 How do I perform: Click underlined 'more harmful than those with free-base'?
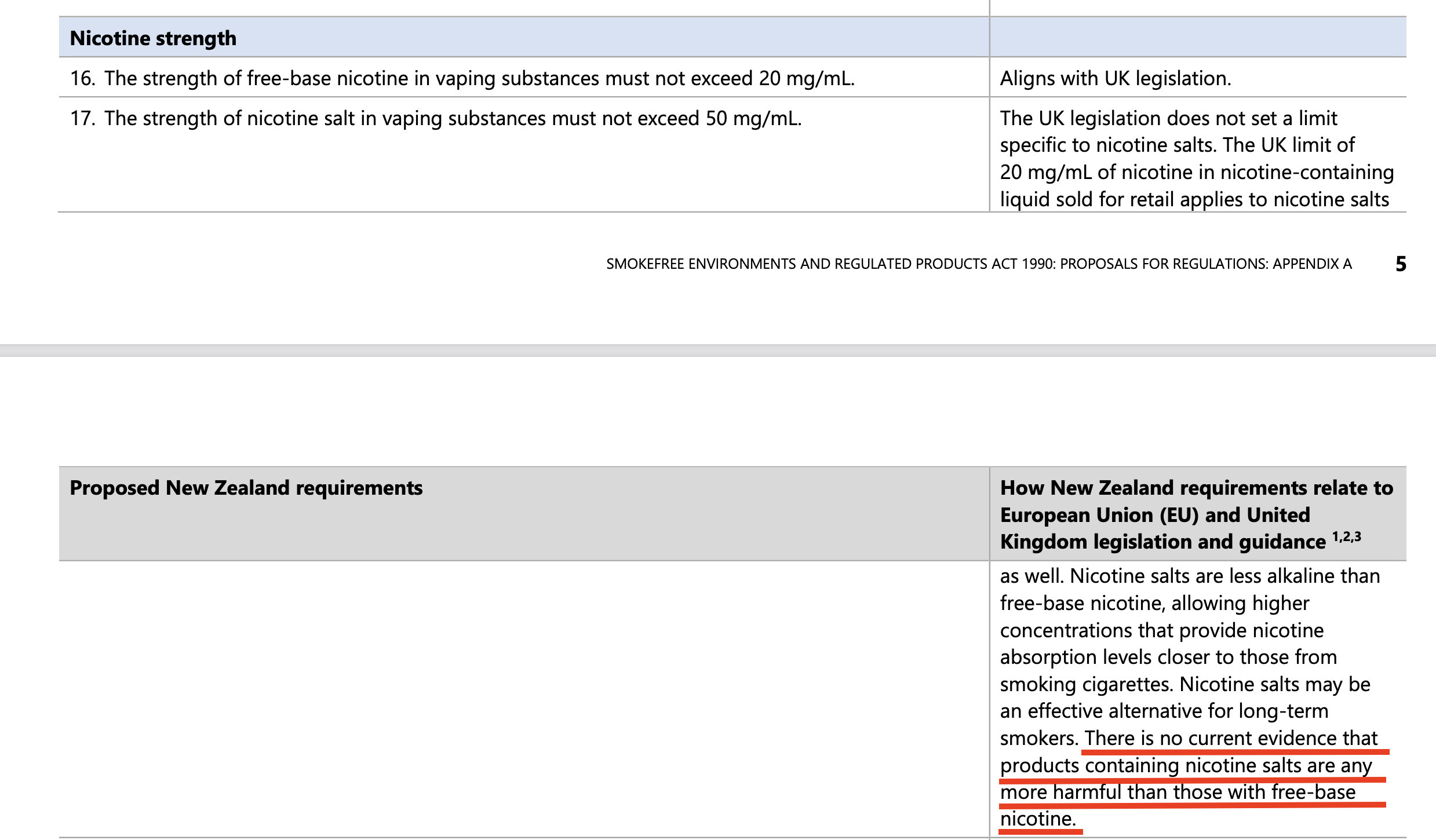(1178, 792)
